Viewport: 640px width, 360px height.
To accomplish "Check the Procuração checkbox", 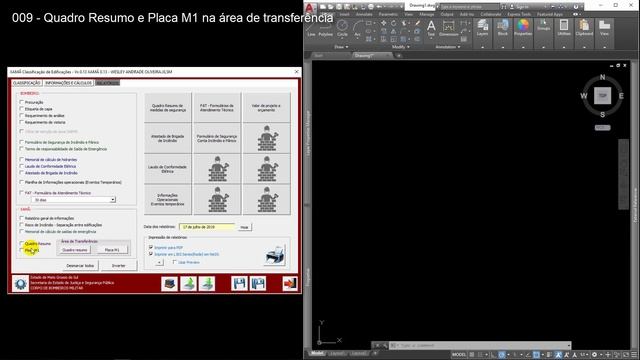I will point(22,102).
